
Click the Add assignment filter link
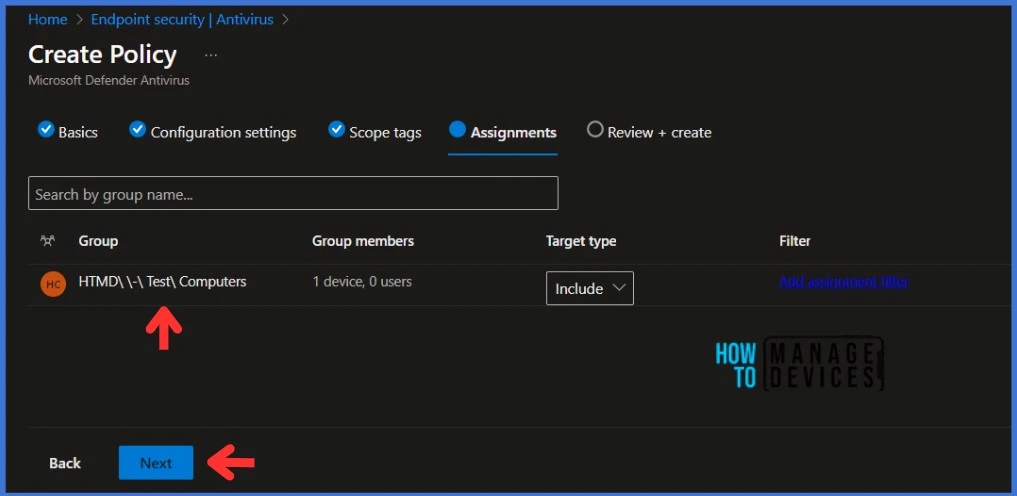click(x=843, y=282)
